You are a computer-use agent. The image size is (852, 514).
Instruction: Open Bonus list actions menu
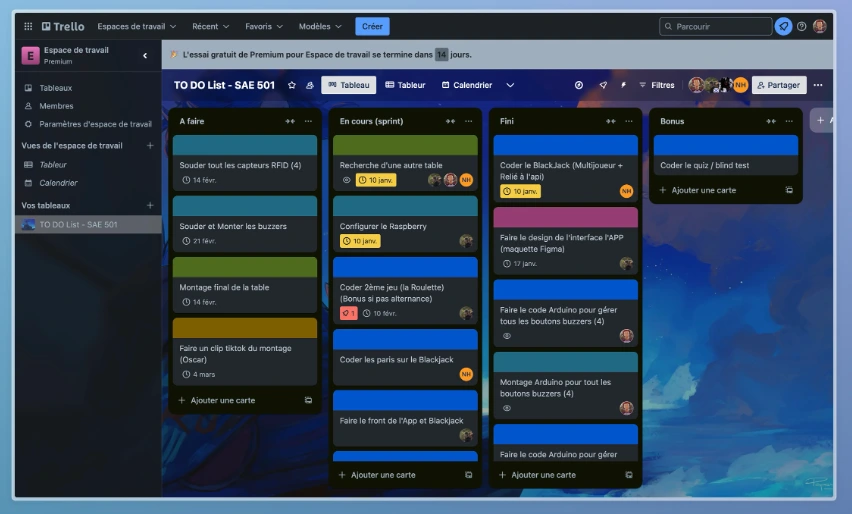(x=789, y=121)
